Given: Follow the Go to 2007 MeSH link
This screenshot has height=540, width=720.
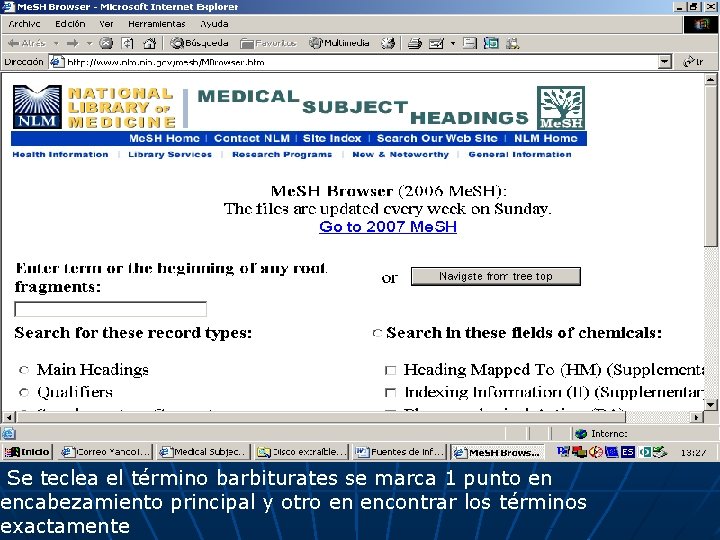Looking at the screenshot, I should coord(388,226).
